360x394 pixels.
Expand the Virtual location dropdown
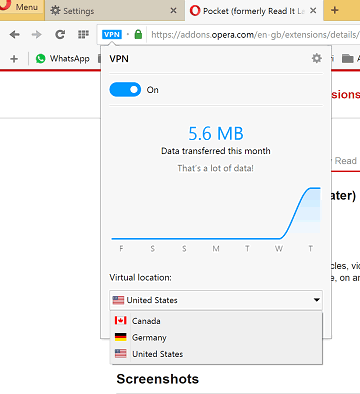coord(216,300)
